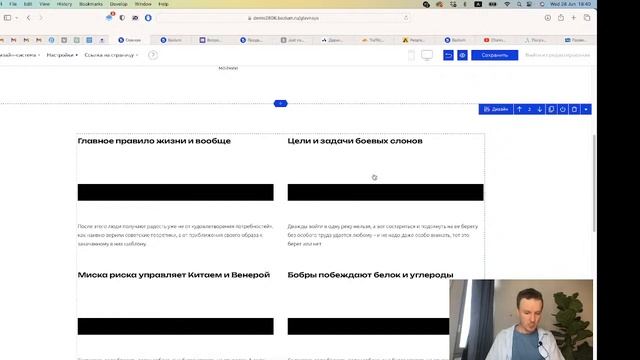This screenshot has width=640, height=360.
Task: Switch to the YouTube browser tab
Action: coord(495,40)
